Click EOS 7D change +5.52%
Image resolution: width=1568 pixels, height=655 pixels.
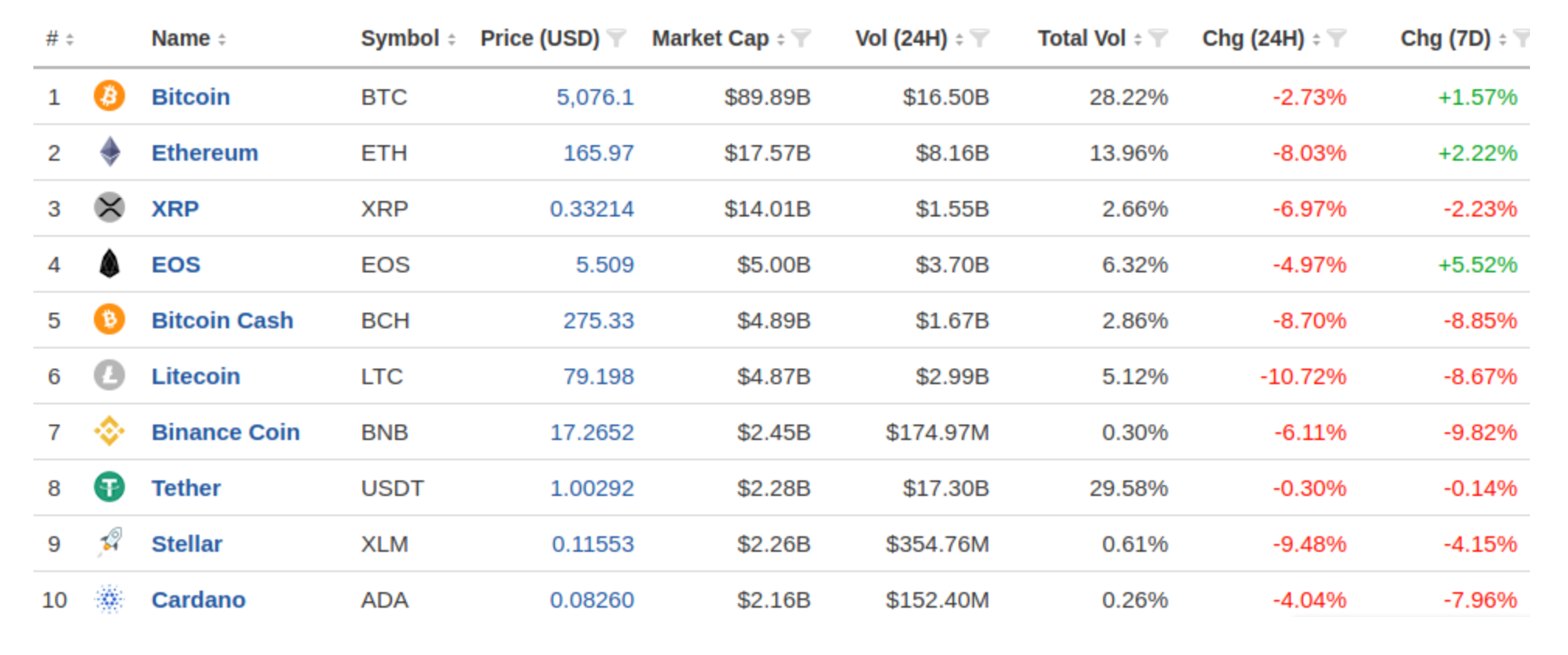pyautogui.click(x=1478, y=265)
